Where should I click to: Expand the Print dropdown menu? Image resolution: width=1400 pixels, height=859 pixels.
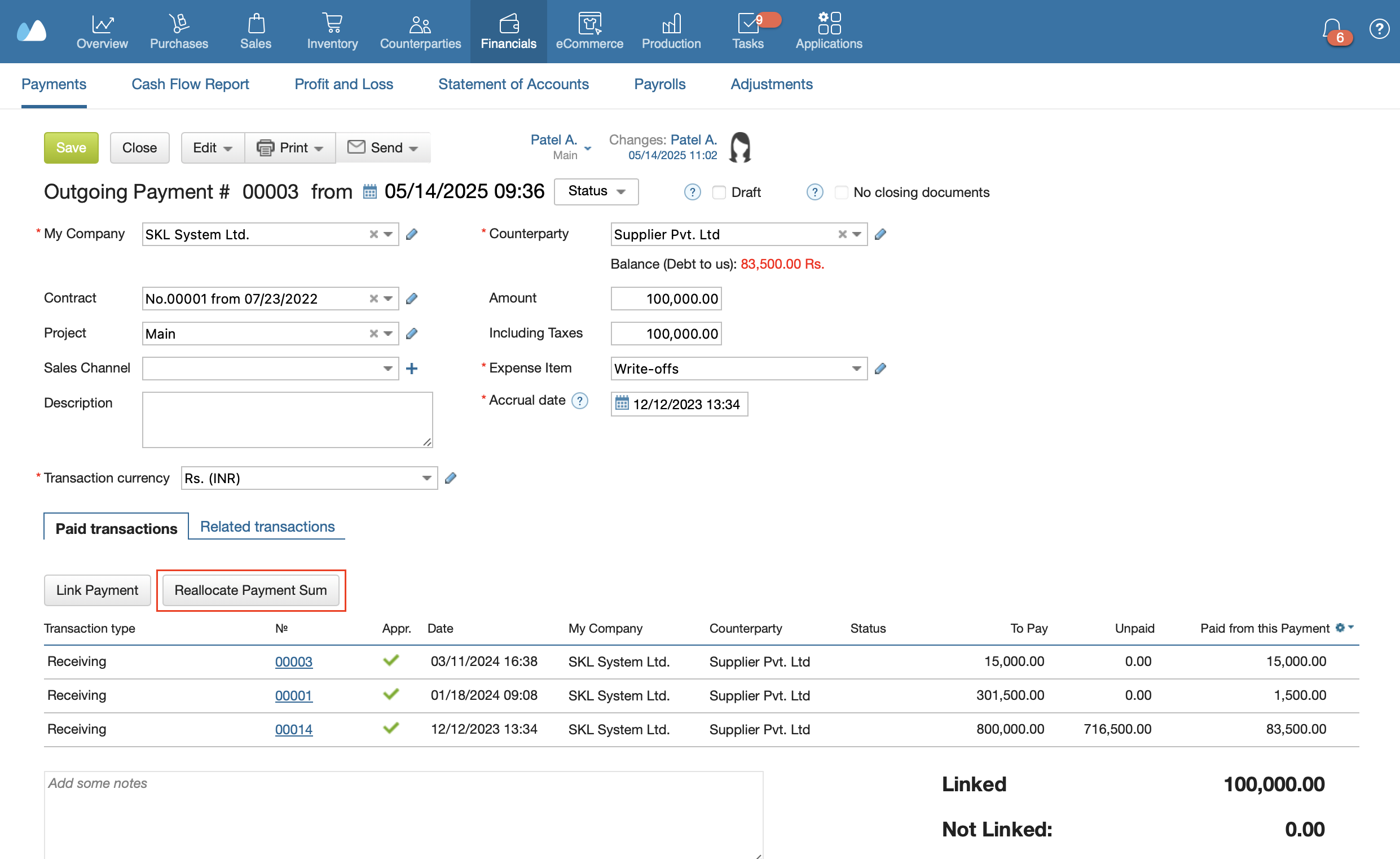[x=290, y=148]
